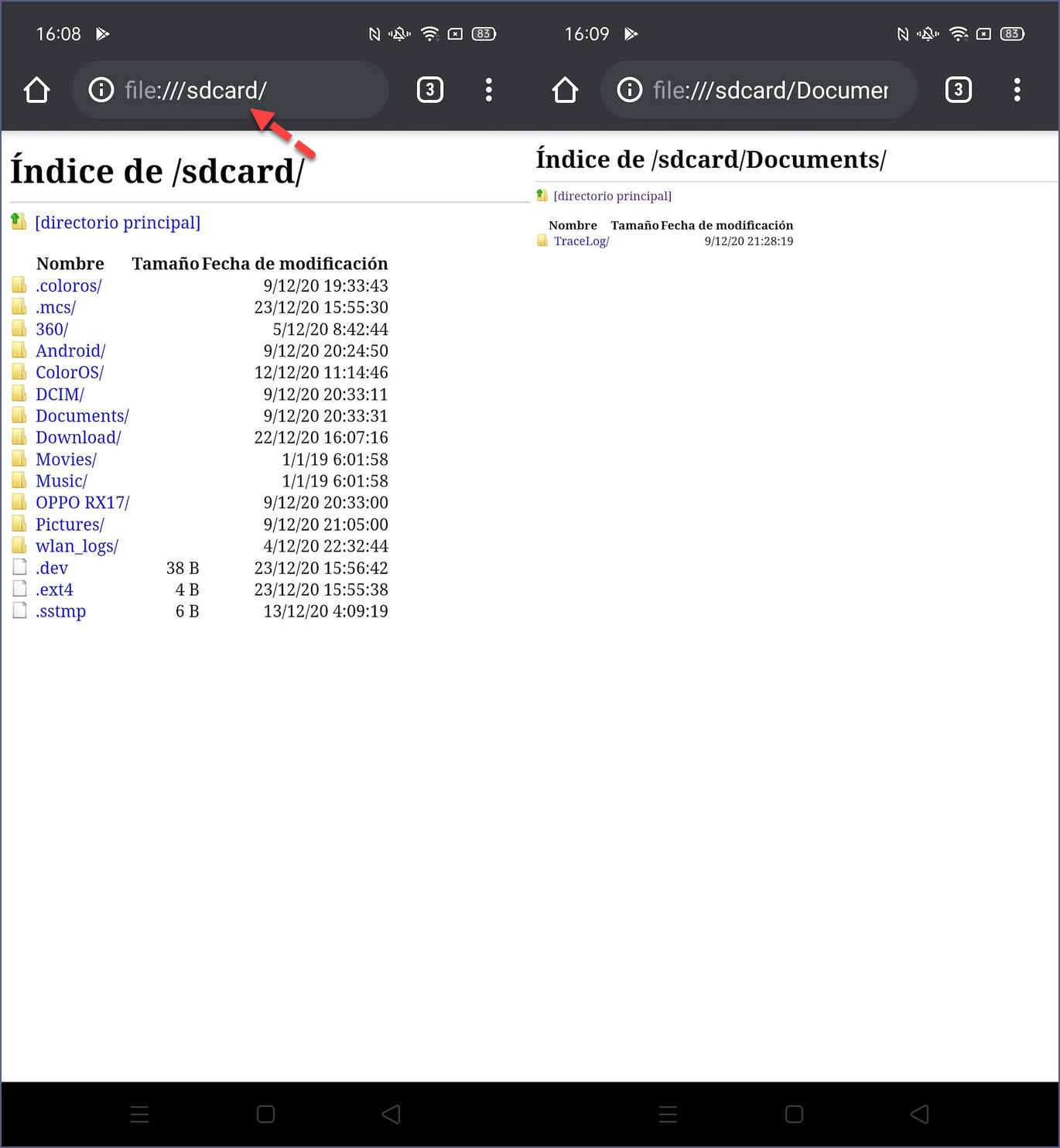Viewport: 1060px width, 1148px height.
Task: Click up-folder icon beside left [directorio principal]
Action: 19,222
